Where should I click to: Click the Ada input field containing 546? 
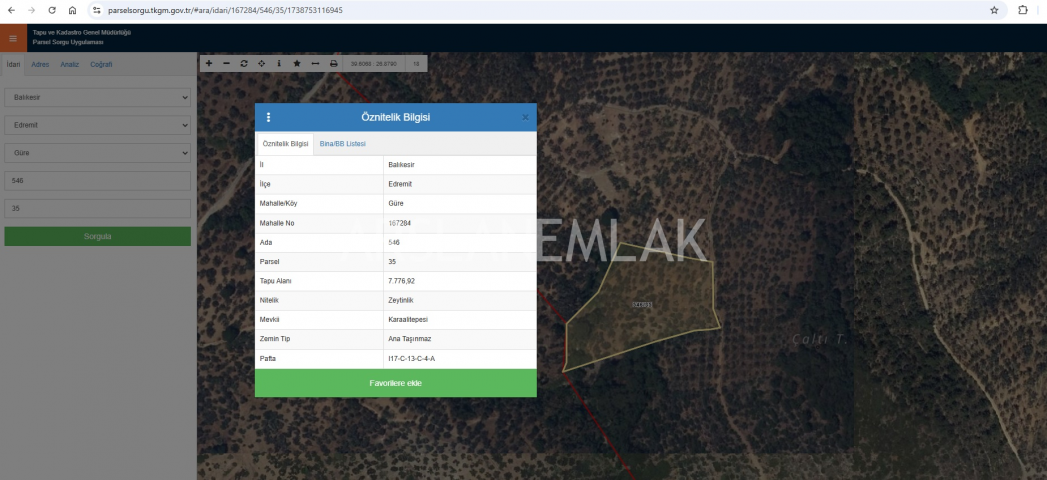coord(97,181)
